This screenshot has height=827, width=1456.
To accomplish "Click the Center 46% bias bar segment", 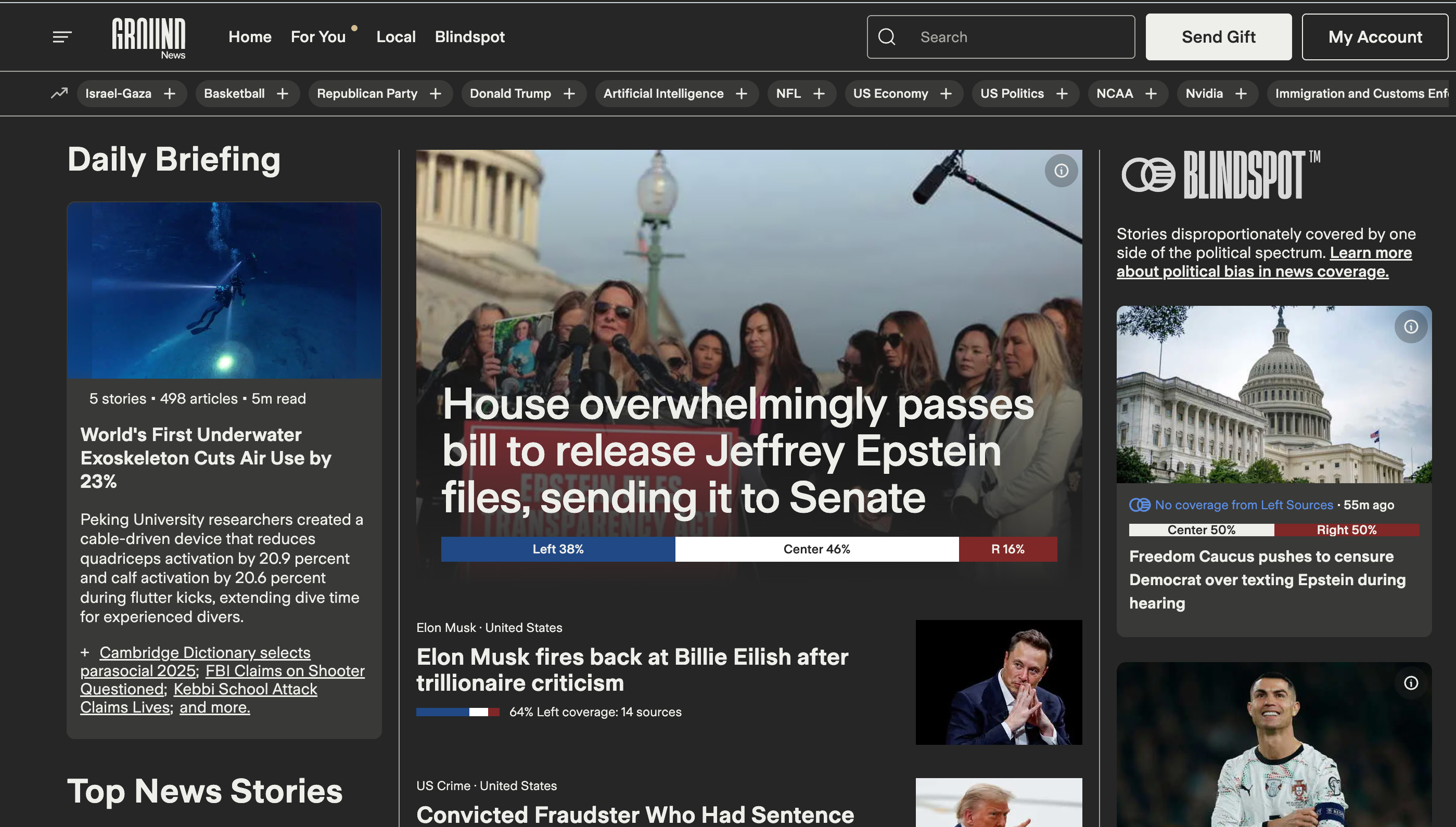I will click(x=816, y=549).
